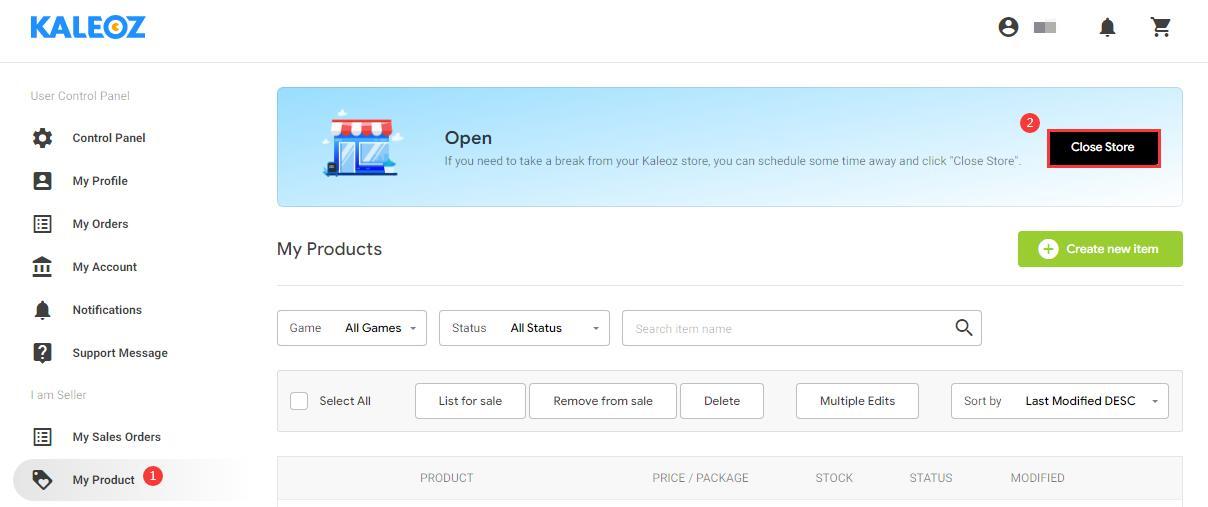Click the plus icon on Create new item
The image size is (1208, 507).
point(1048,249)
